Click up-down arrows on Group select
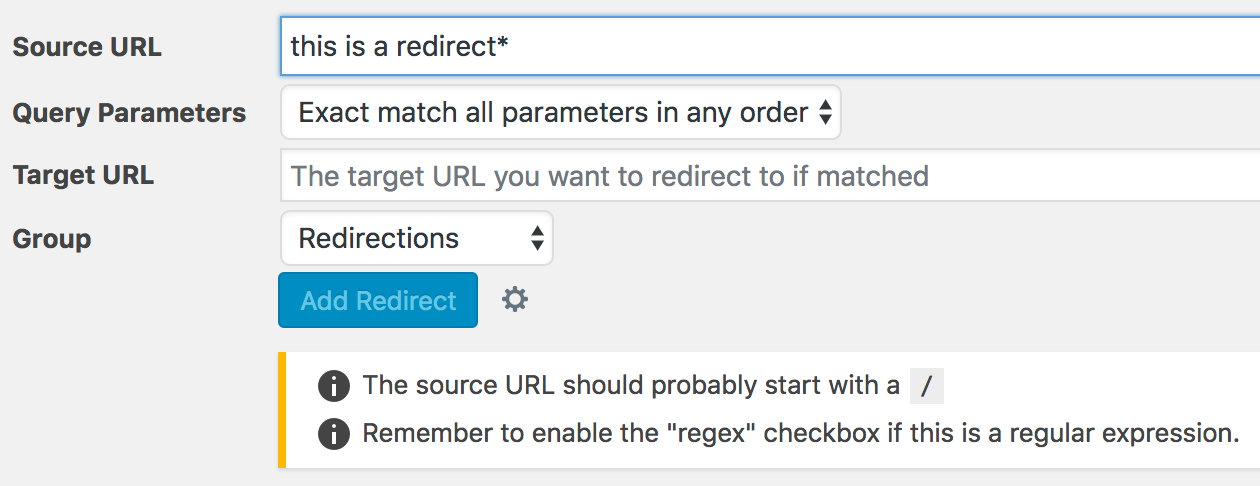 [537, 238]
